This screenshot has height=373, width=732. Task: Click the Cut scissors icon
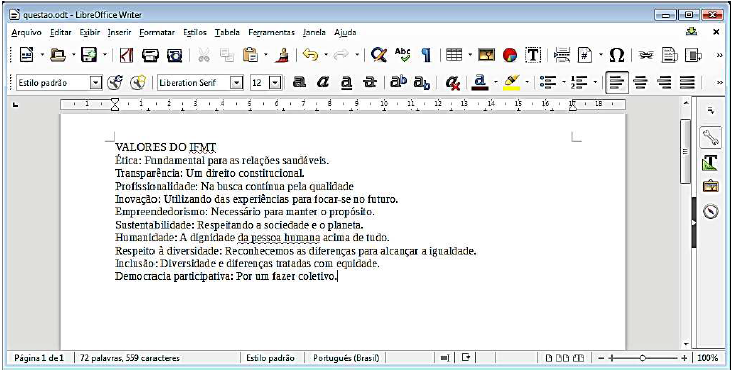[x=204, y=55]
